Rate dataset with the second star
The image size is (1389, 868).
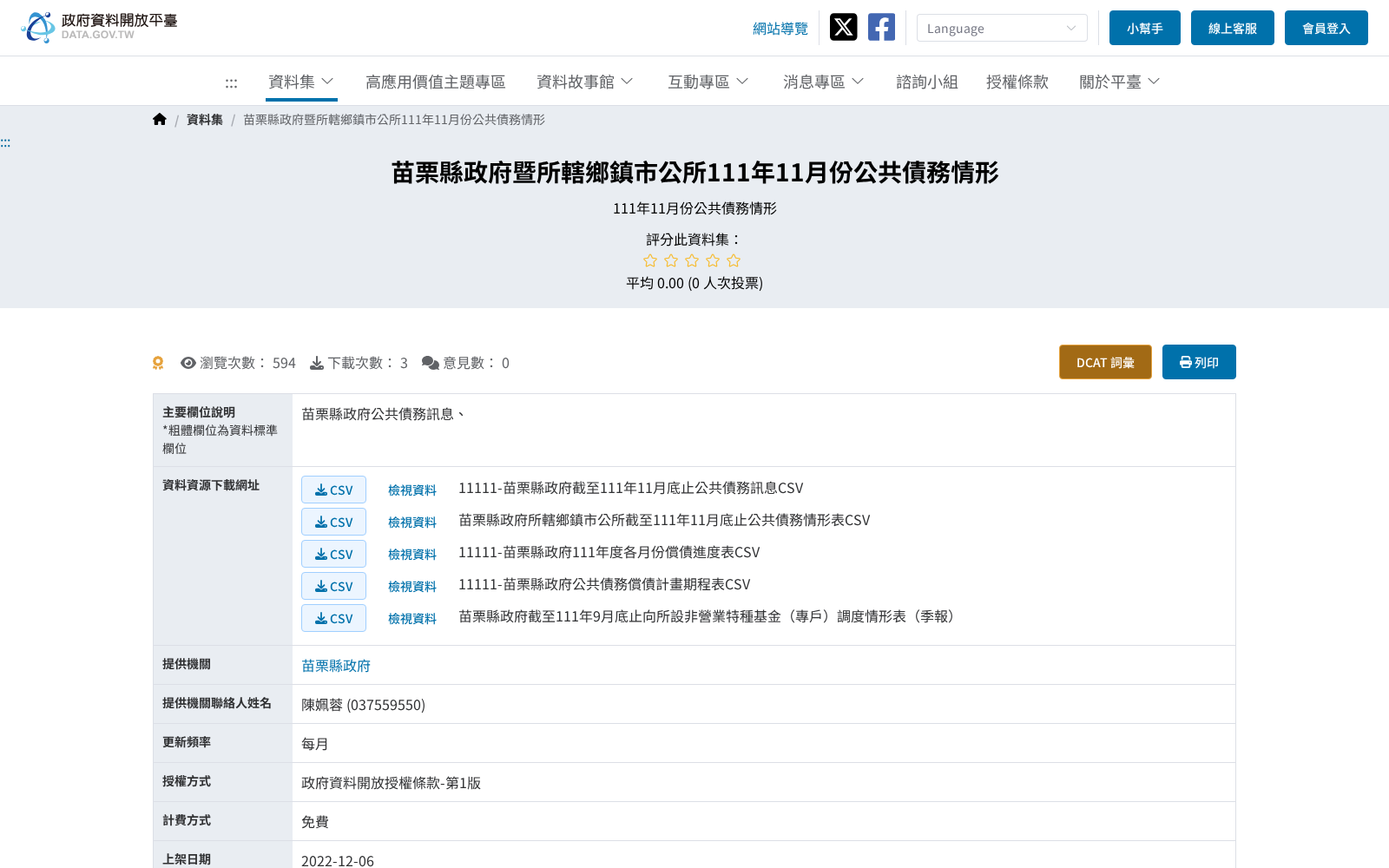671,260
